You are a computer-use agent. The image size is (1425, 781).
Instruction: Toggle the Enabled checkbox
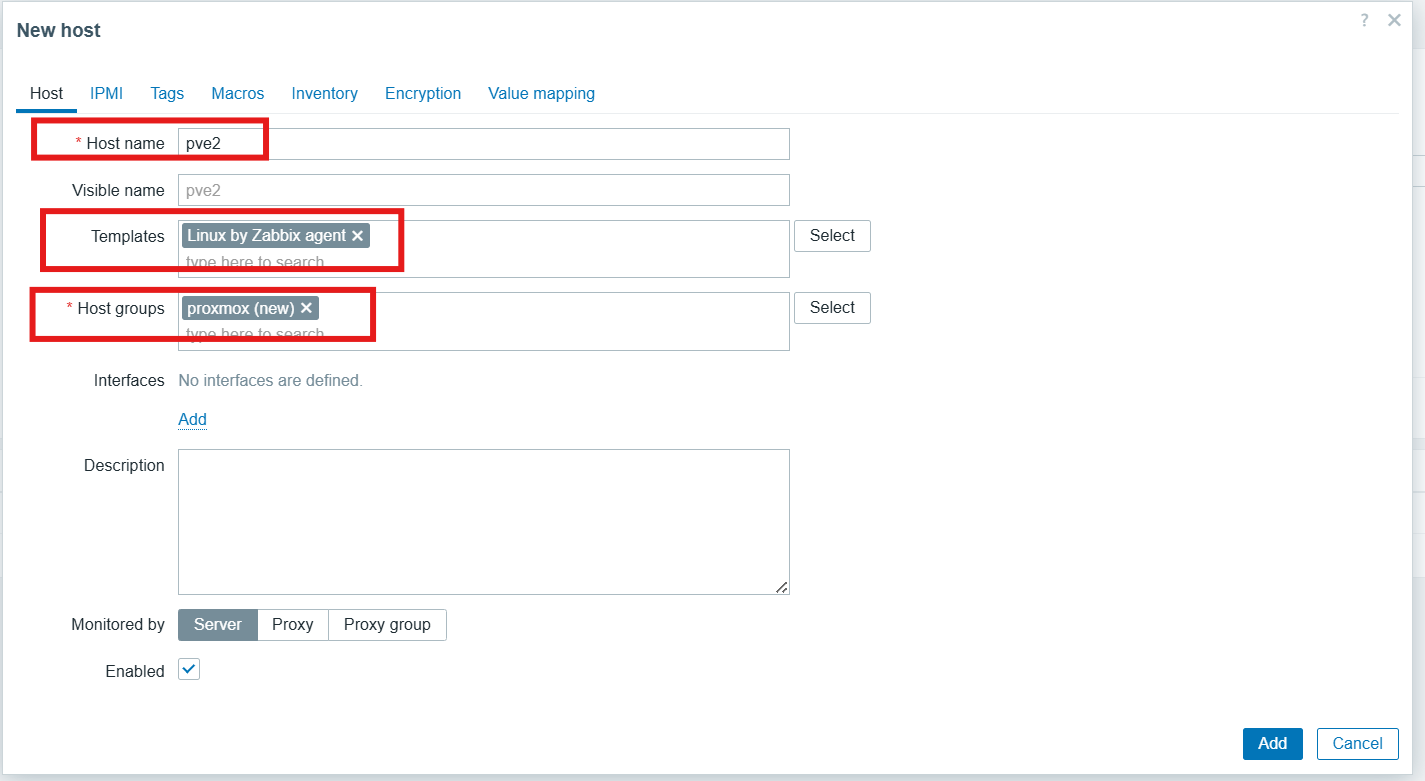189,670
